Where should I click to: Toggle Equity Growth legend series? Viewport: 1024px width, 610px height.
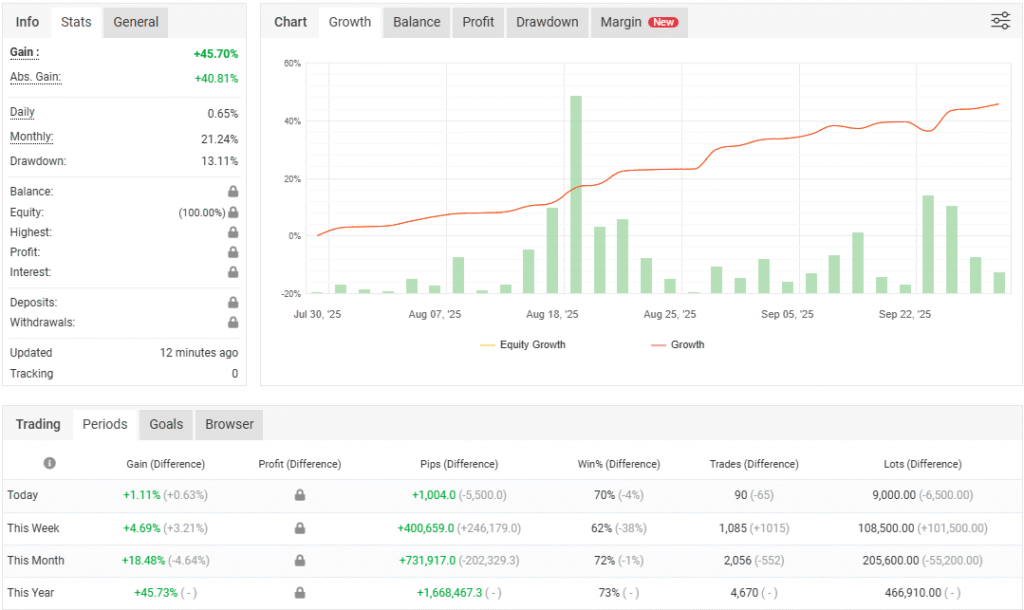point(522,345)
